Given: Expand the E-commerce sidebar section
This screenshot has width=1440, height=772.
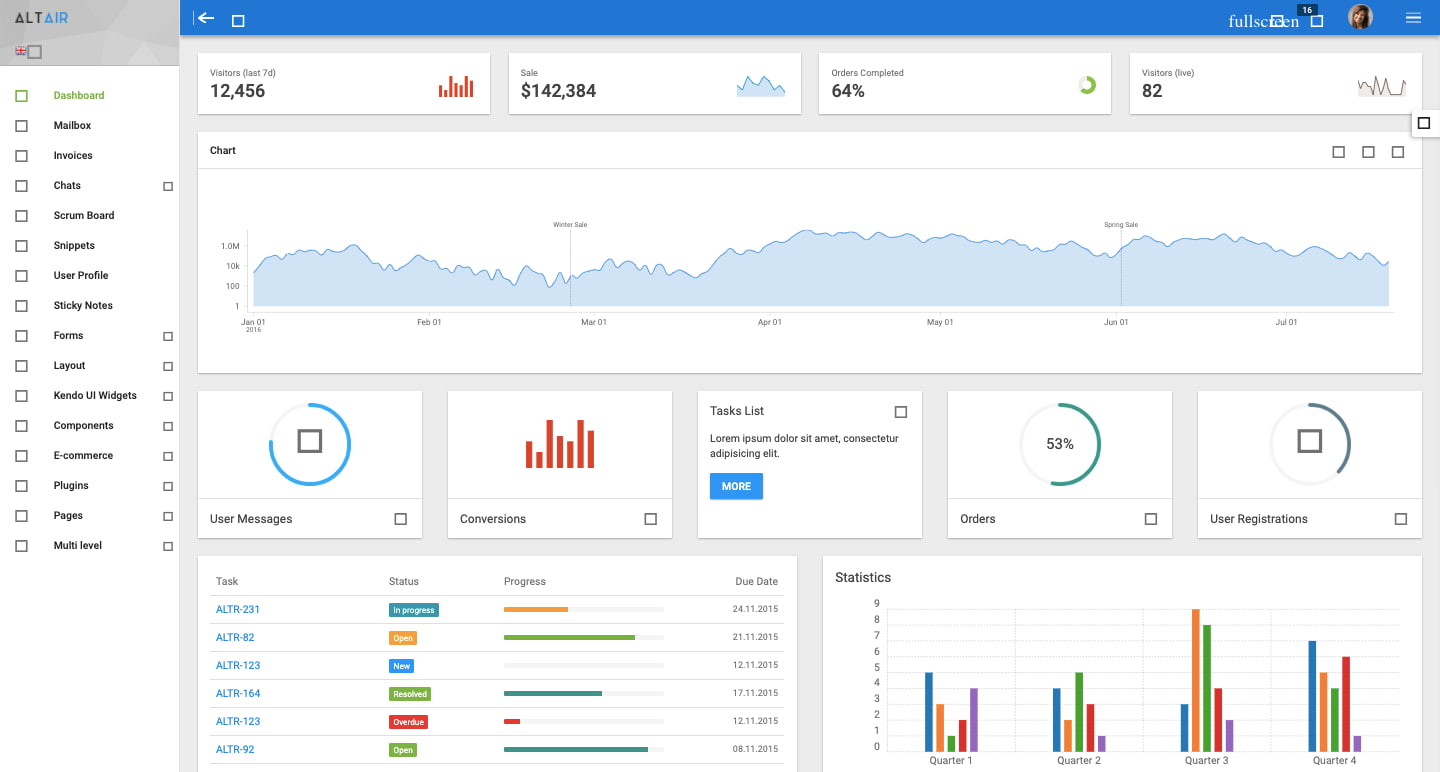Looking at the screenshot, I should pos(168,456).
